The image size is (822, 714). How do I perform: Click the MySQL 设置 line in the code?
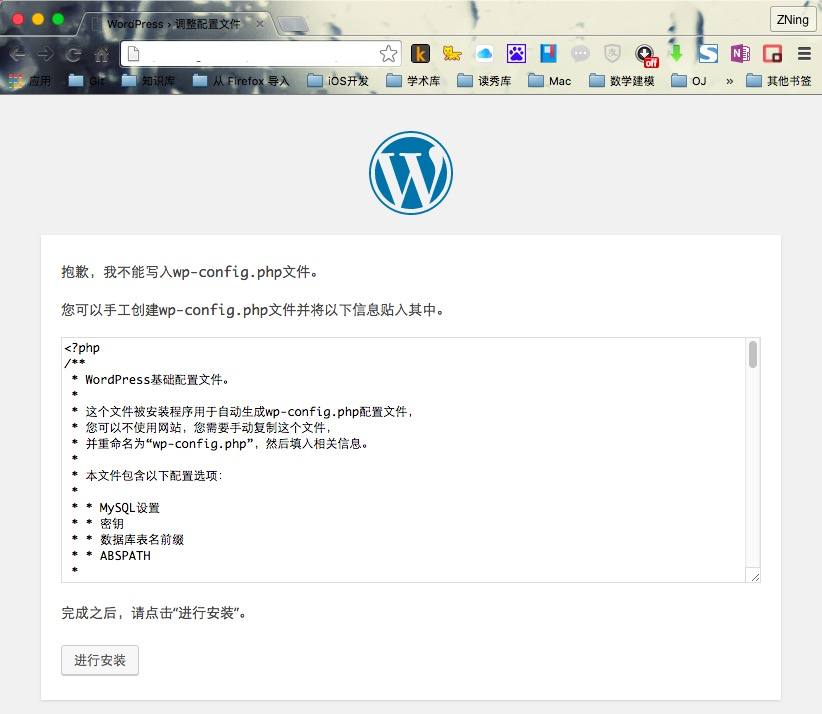point(129,508)
